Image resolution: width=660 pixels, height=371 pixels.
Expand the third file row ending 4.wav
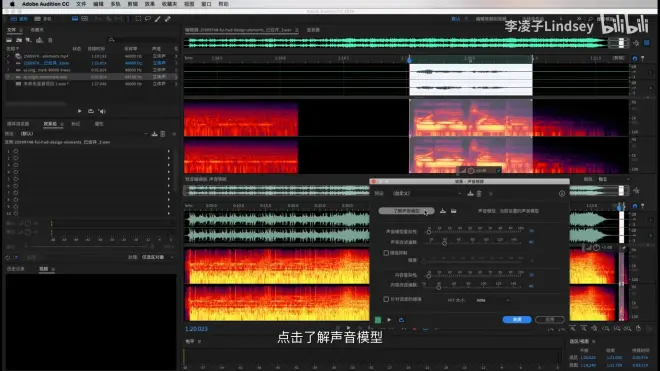tap(8, 70)
